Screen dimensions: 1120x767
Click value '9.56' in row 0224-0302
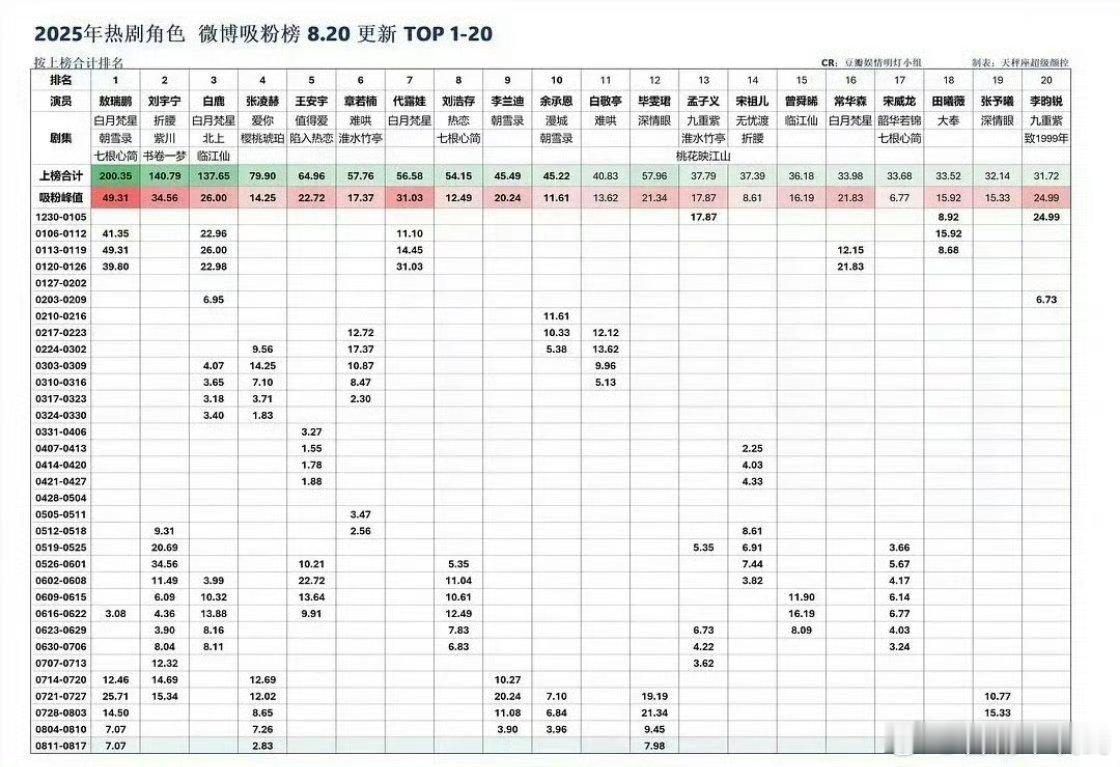pyautogui.click(x=262, y=349)
